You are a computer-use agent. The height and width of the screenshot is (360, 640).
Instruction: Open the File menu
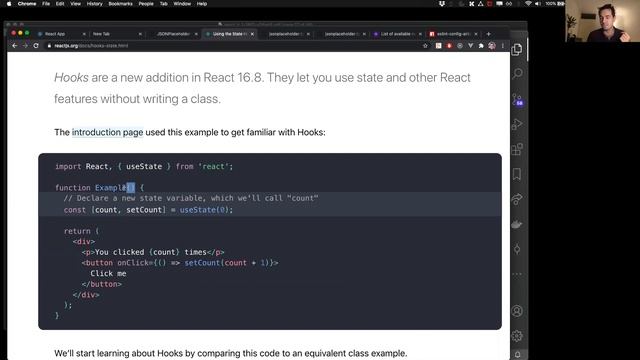click(46, 4)
